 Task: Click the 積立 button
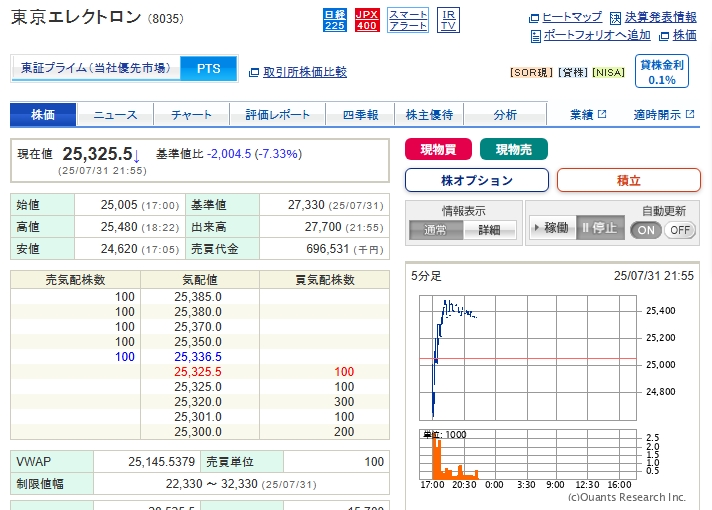(629, 180)
